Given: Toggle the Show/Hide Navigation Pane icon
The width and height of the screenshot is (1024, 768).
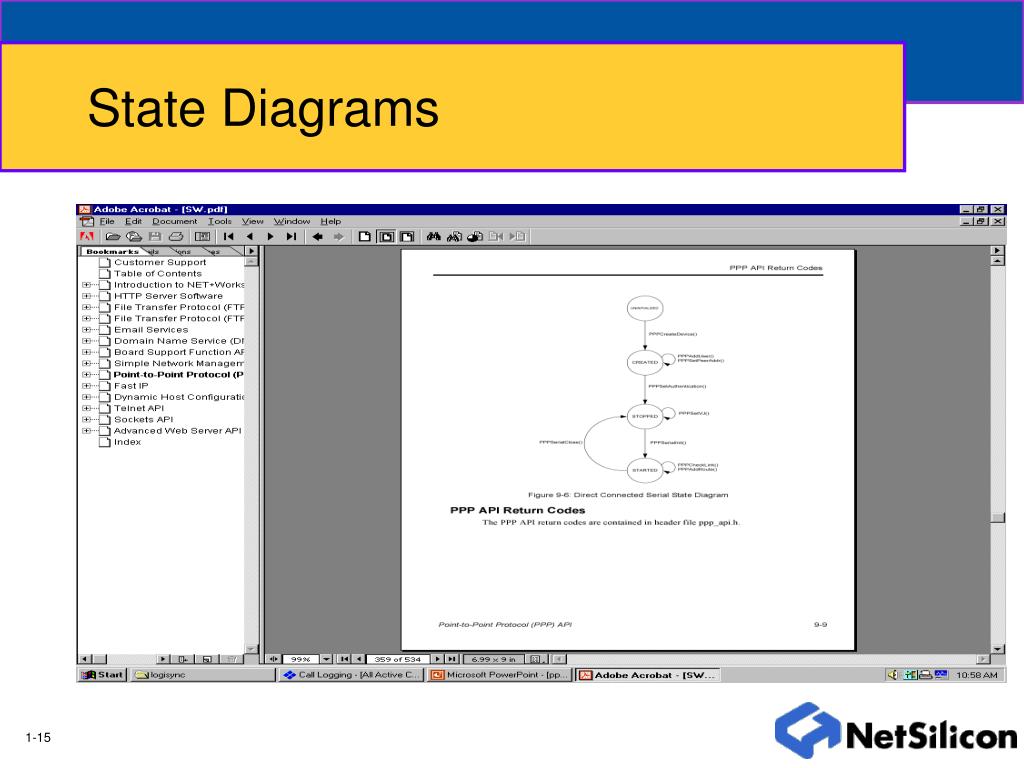Looking at the screenshot, I should pos(202,236).
